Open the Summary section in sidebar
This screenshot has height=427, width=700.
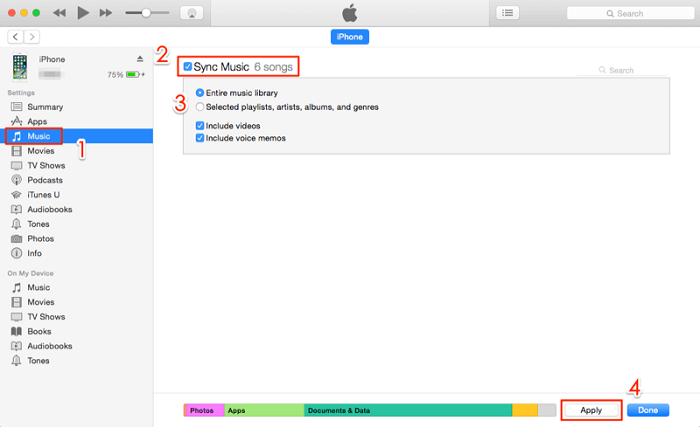(45, 106)
